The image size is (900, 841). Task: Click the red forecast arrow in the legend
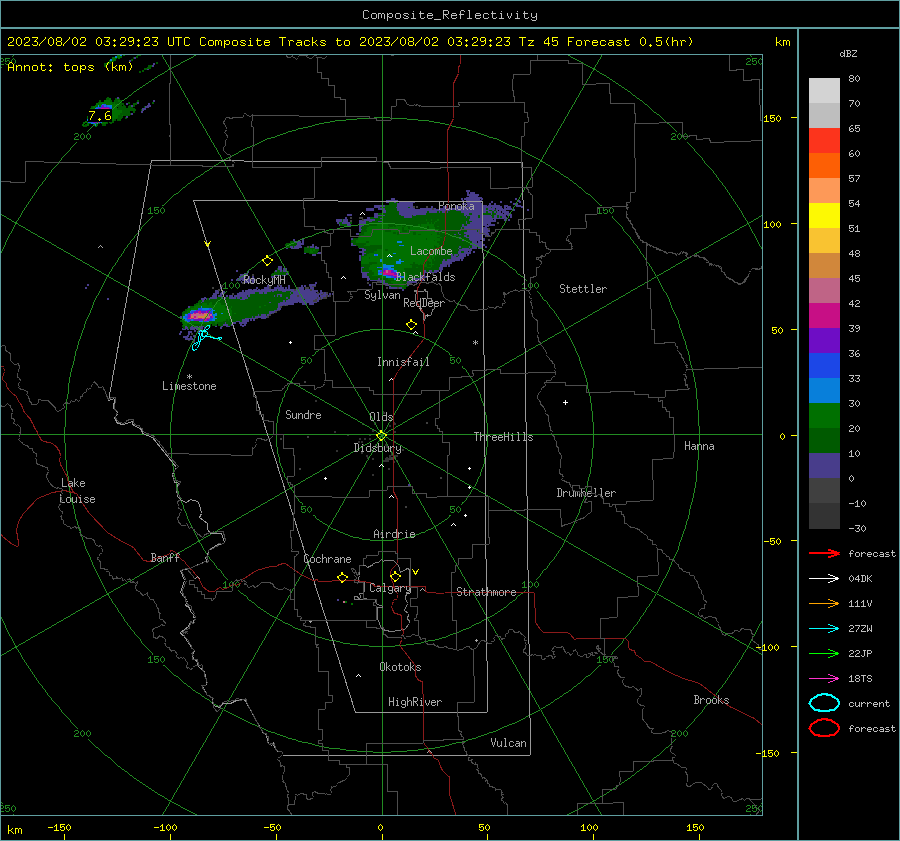[824, 553]
